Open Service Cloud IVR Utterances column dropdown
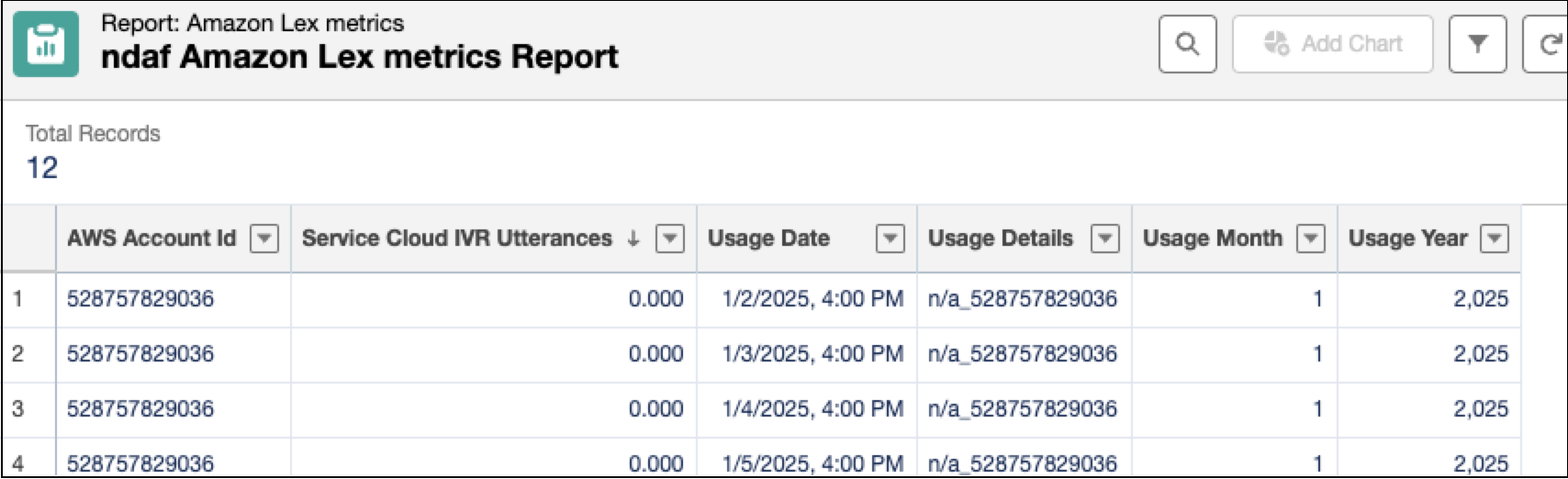This screenshot has height=479, width=1568. tap(670, 239)
